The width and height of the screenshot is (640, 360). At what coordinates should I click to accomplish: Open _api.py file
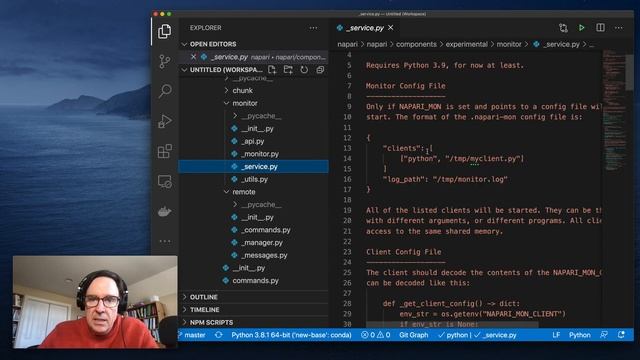click(253, 141)
